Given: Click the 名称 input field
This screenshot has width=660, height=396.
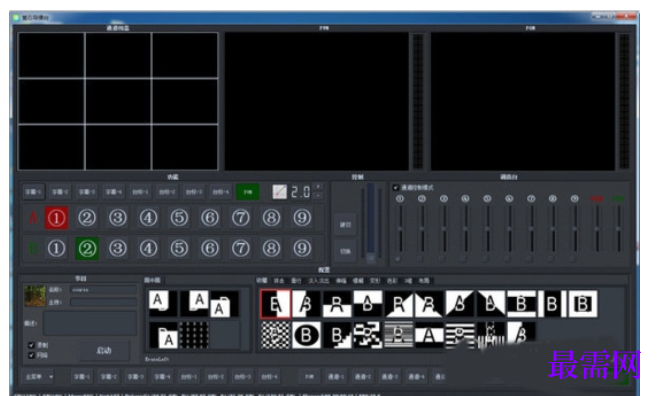Looking at the screenshot, I should [104, 290].
